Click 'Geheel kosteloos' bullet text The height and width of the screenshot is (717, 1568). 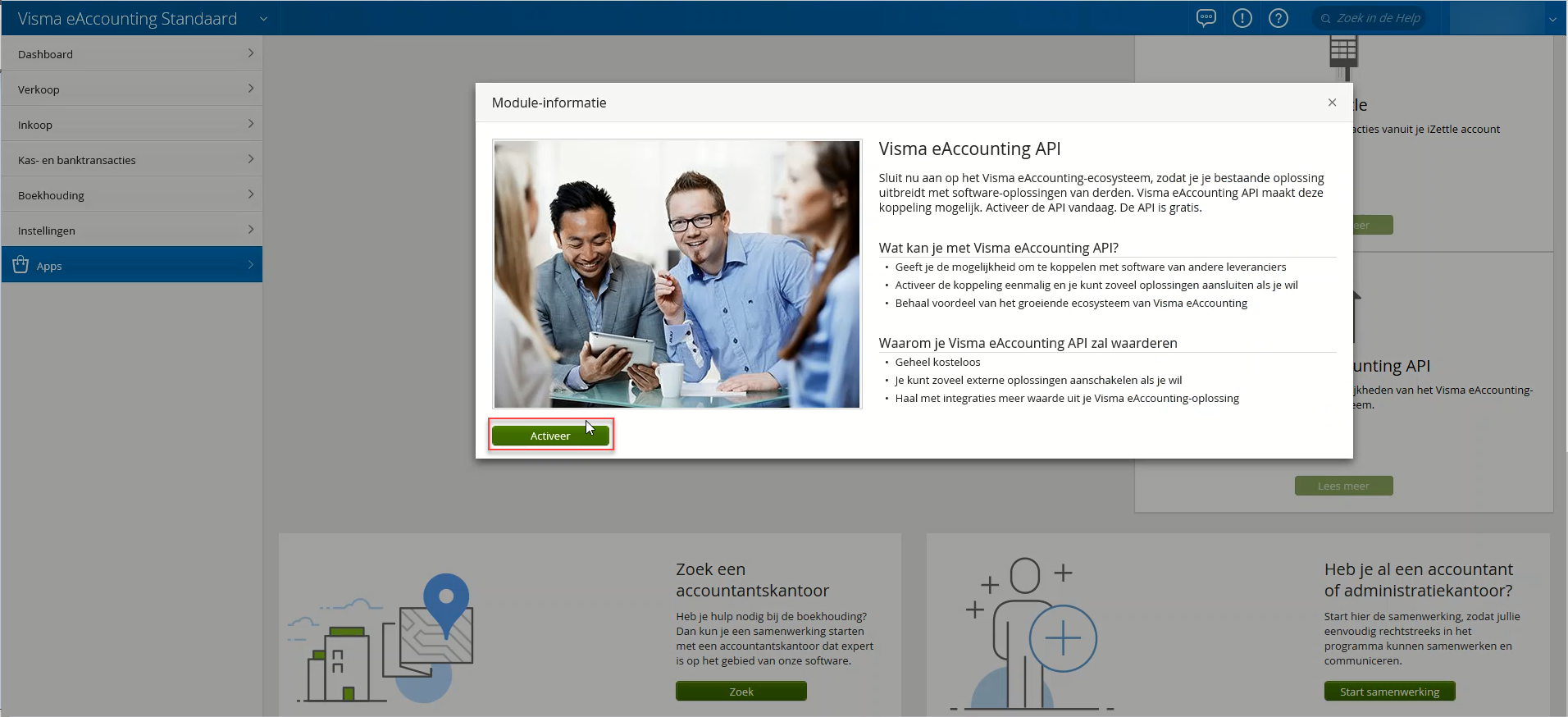pos(937,362)
